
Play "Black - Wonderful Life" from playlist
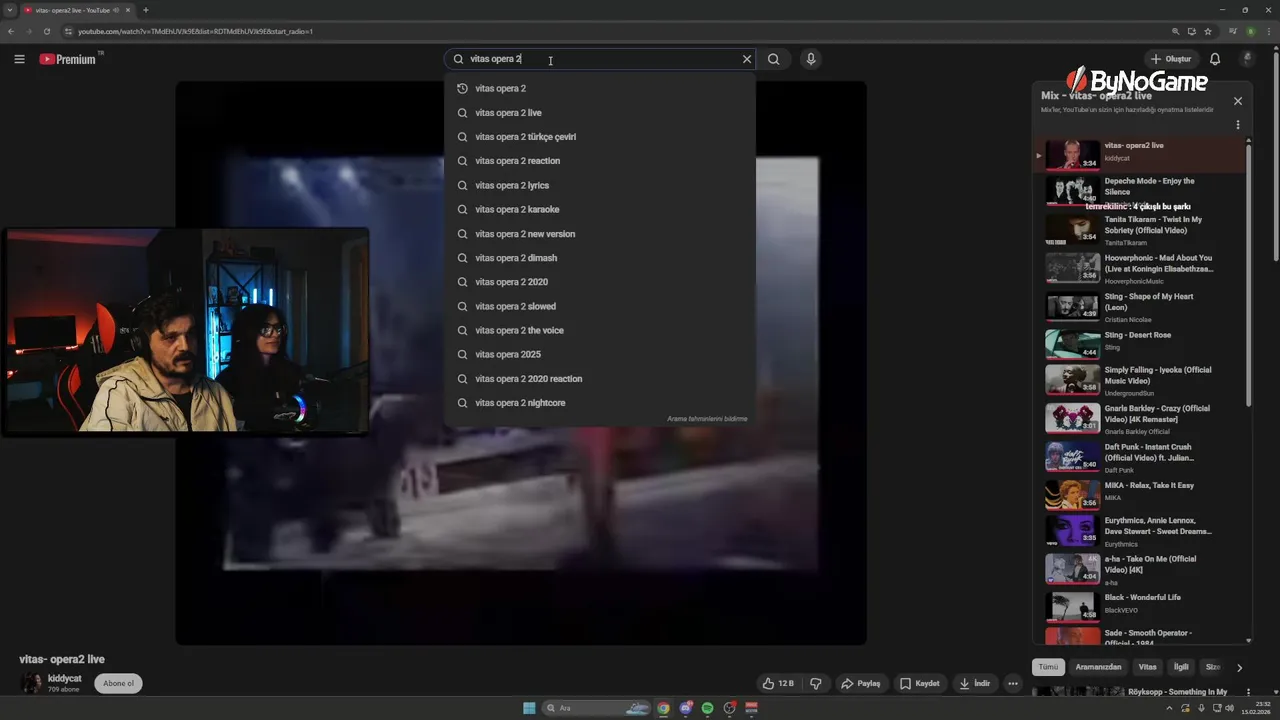(x=1140, y=606)
